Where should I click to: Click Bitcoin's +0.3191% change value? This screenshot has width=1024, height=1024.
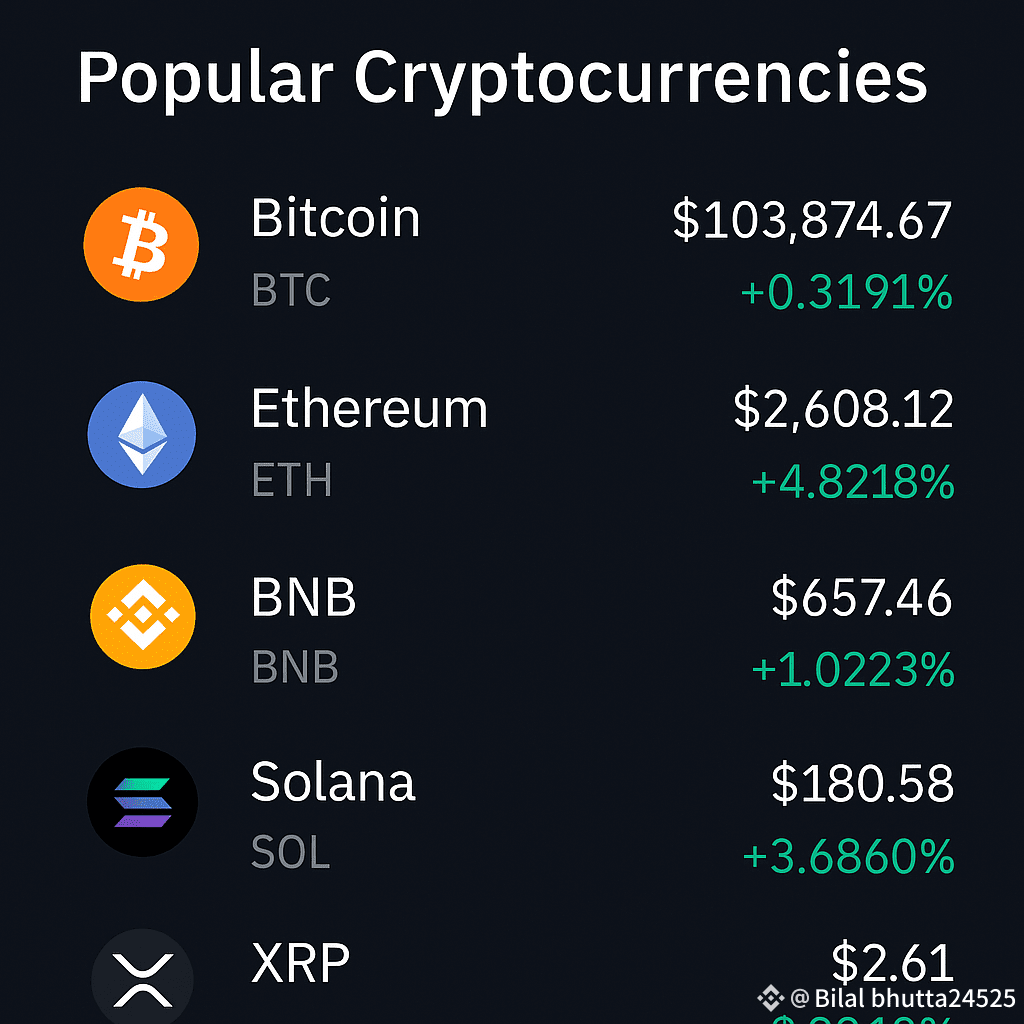(846, 294)
